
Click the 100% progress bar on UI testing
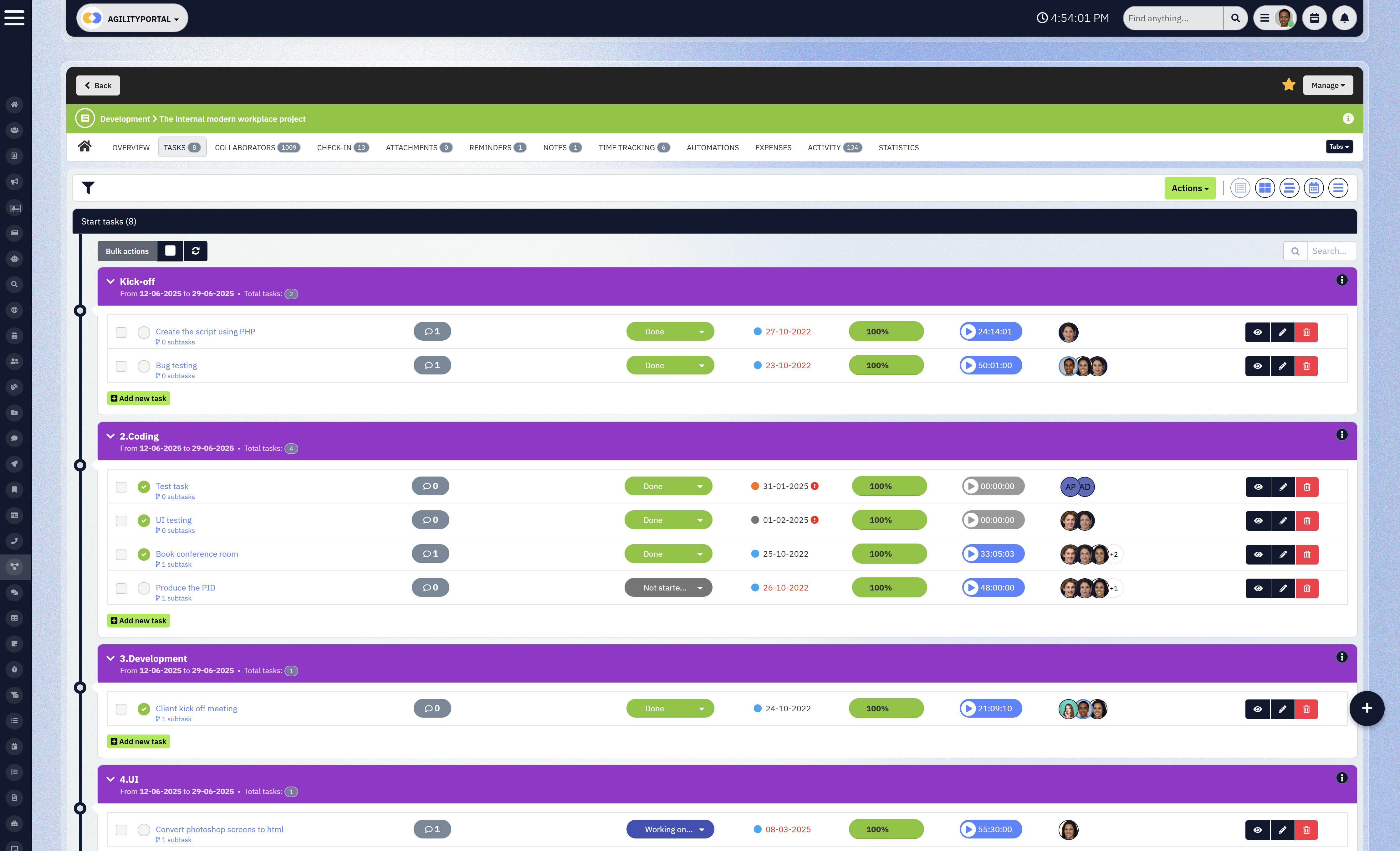tap(889, 519)
